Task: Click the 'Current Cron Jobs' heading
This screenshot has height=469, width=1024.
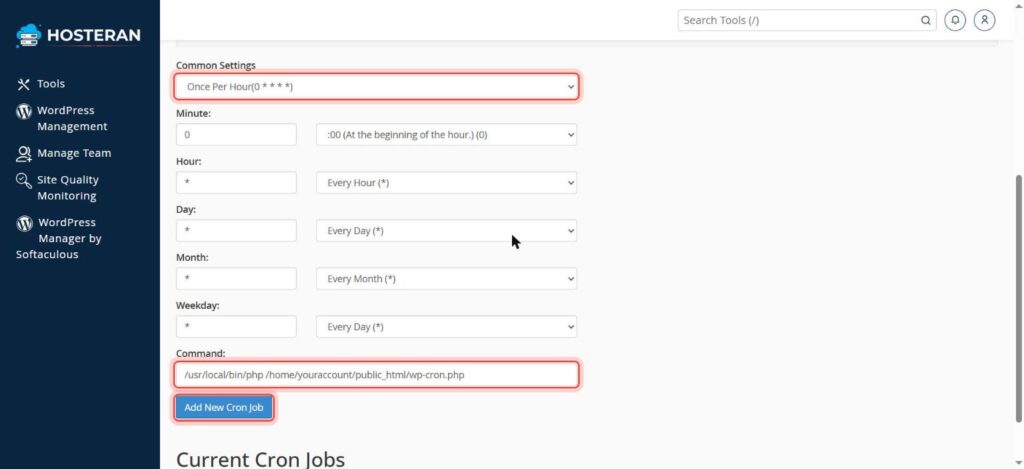Action: pos(260,459)
